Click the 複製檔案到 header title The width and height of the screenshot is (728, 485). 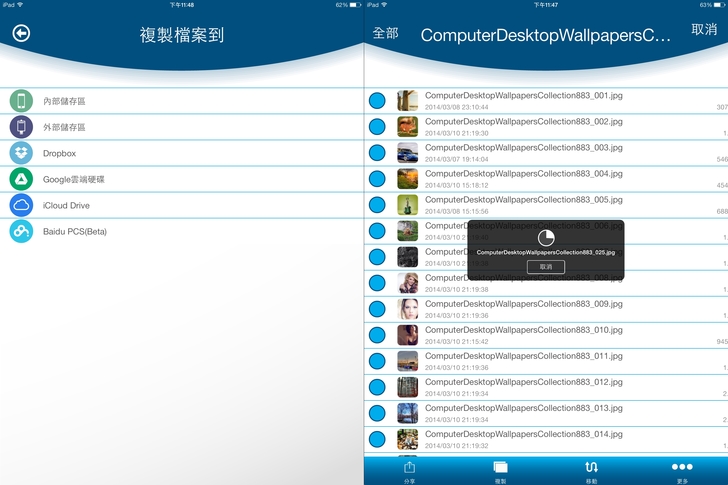coord(182,35)
